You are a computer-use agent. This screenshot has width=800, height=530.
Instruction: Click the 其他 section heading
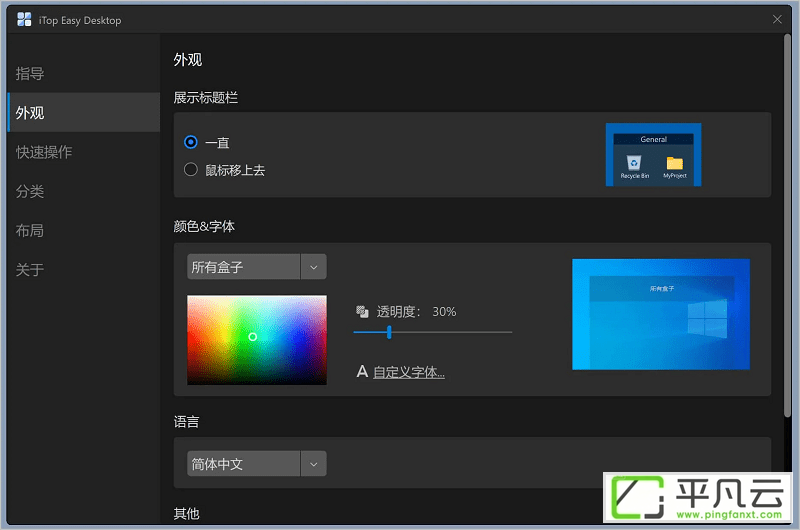[x=186, y=513]
